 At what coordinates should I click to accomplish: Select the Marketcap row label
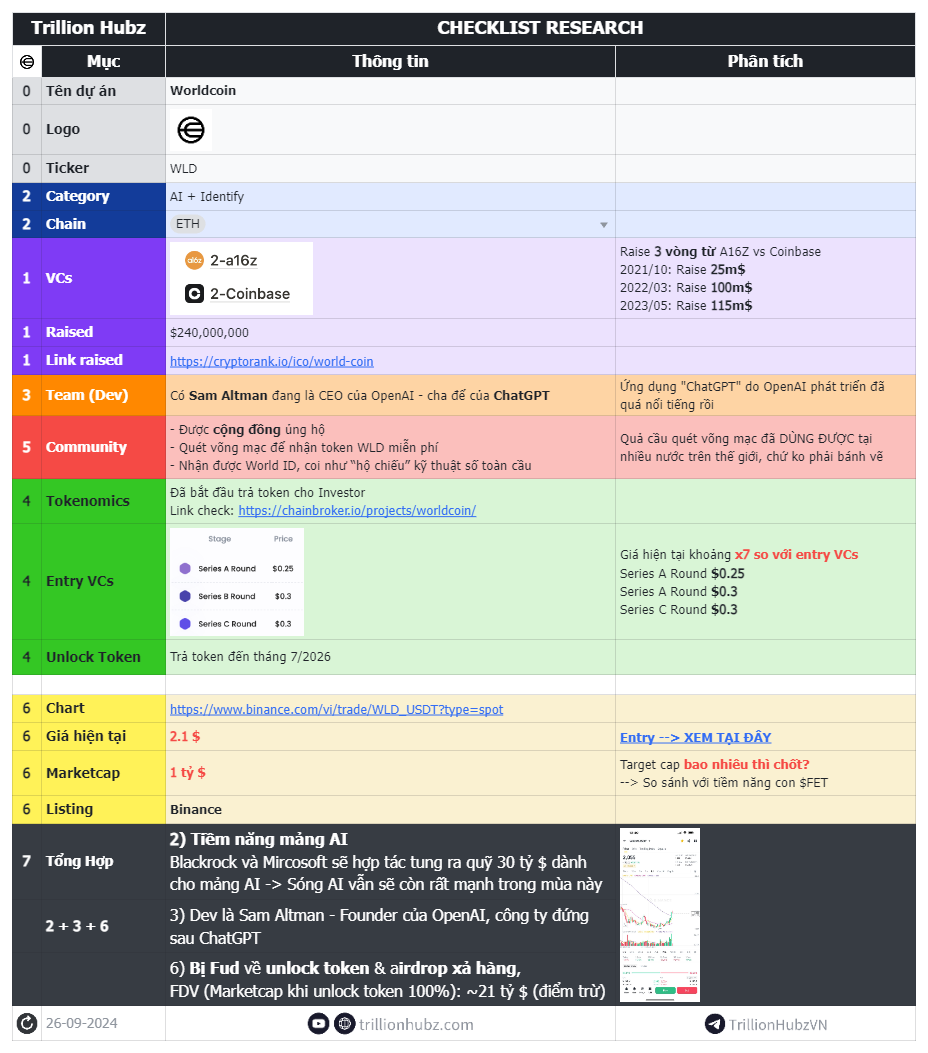pos(103,773)
